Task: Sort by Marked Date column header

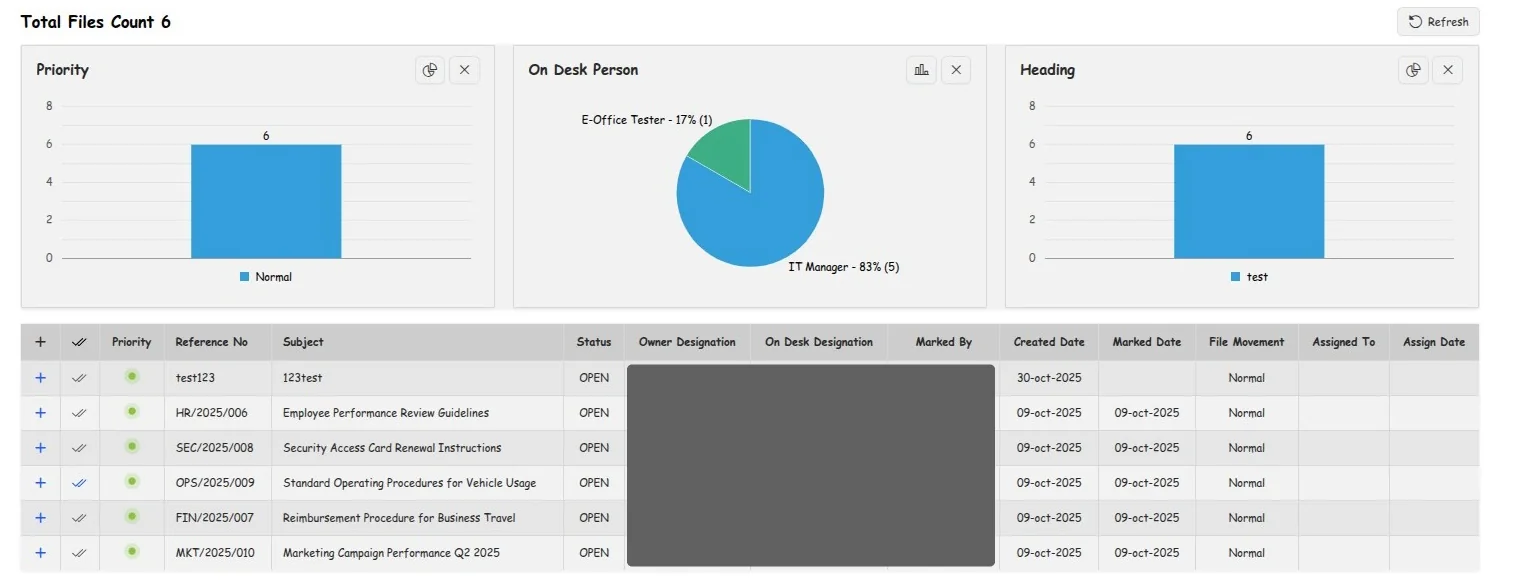Action: pos(1147,342)
